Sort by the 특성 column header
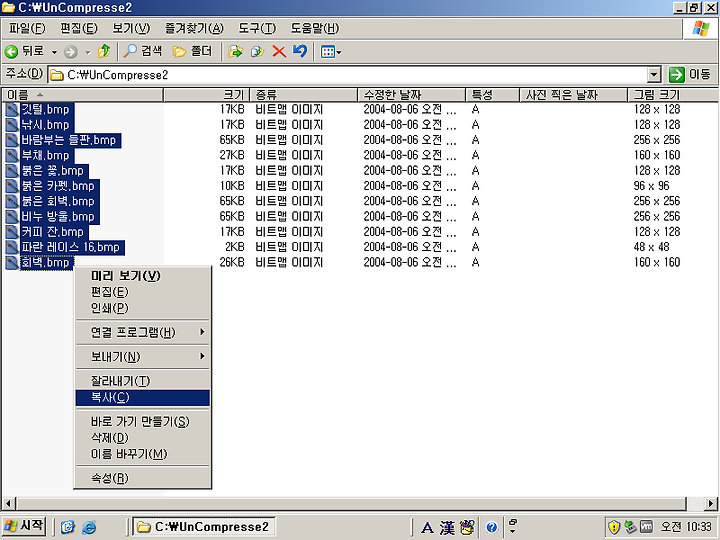This screenshot has width=720, height=540. [x=492, y=95]
